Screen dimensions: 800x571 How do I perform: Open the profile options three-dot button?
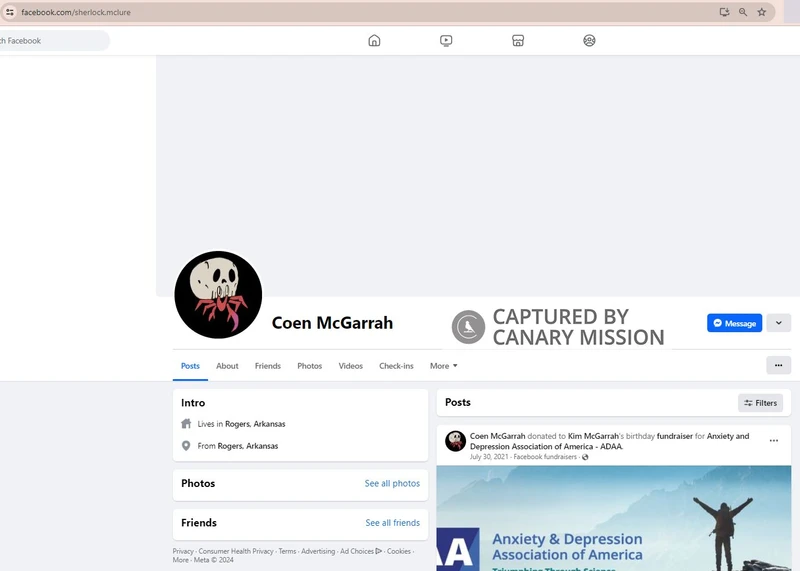tap(779, 365)
